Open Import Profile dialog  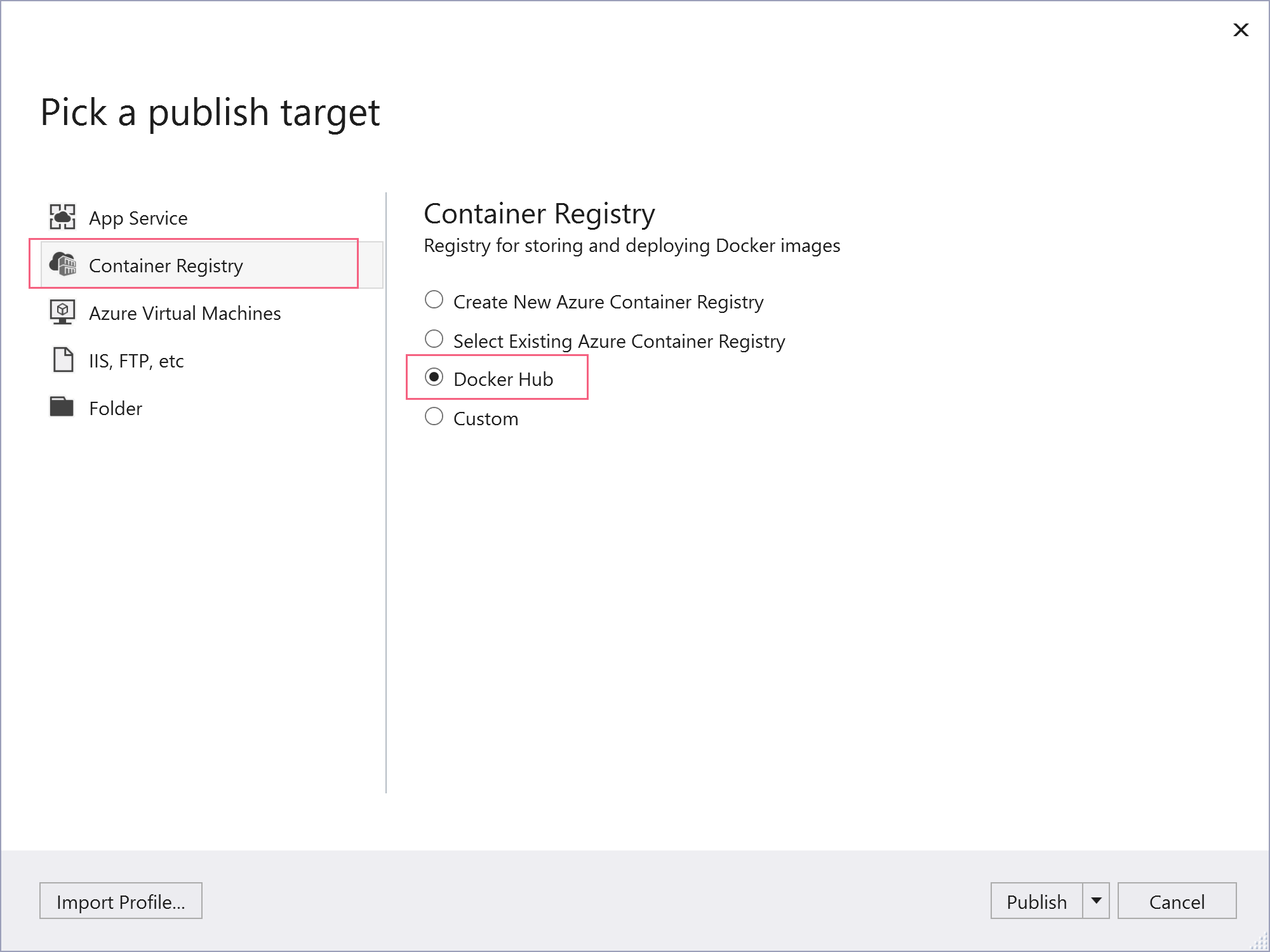[121, 901]
